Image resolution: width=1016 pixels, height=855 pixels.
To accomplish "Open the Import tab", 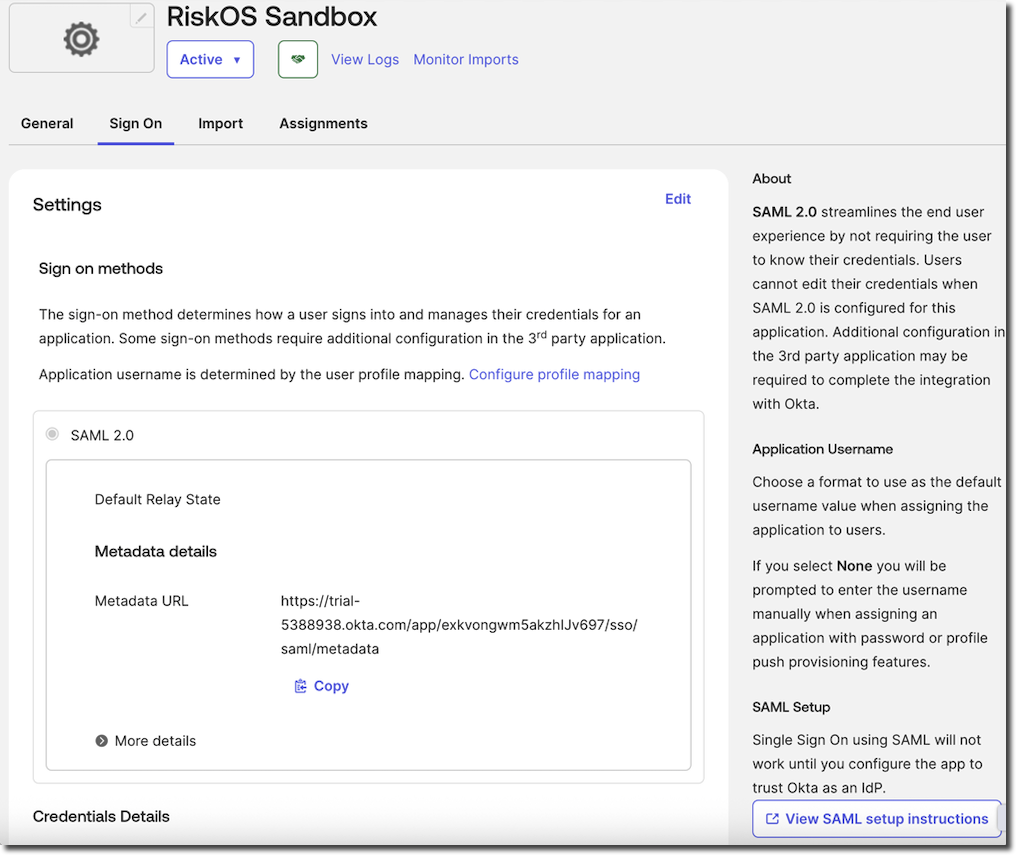I will click(x=220, y=123).
